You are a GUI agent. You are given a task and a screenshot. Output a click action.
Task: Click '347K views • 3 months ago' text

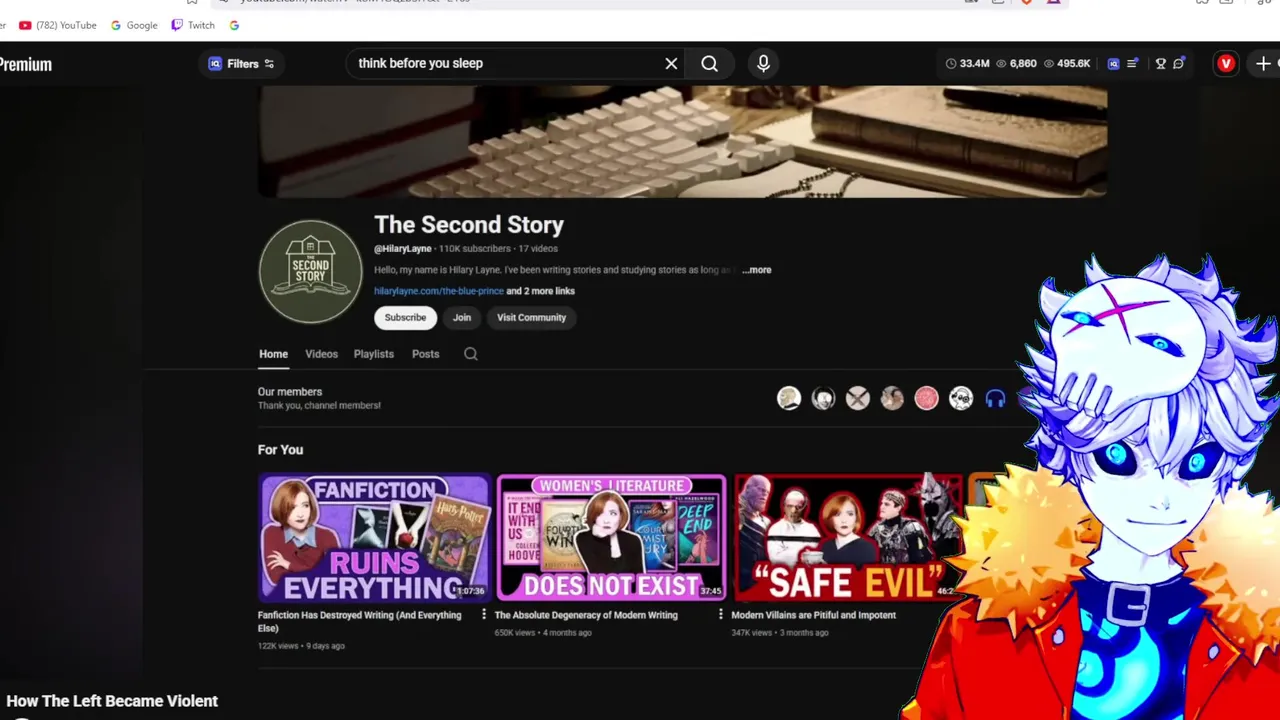tap(779, 633)
